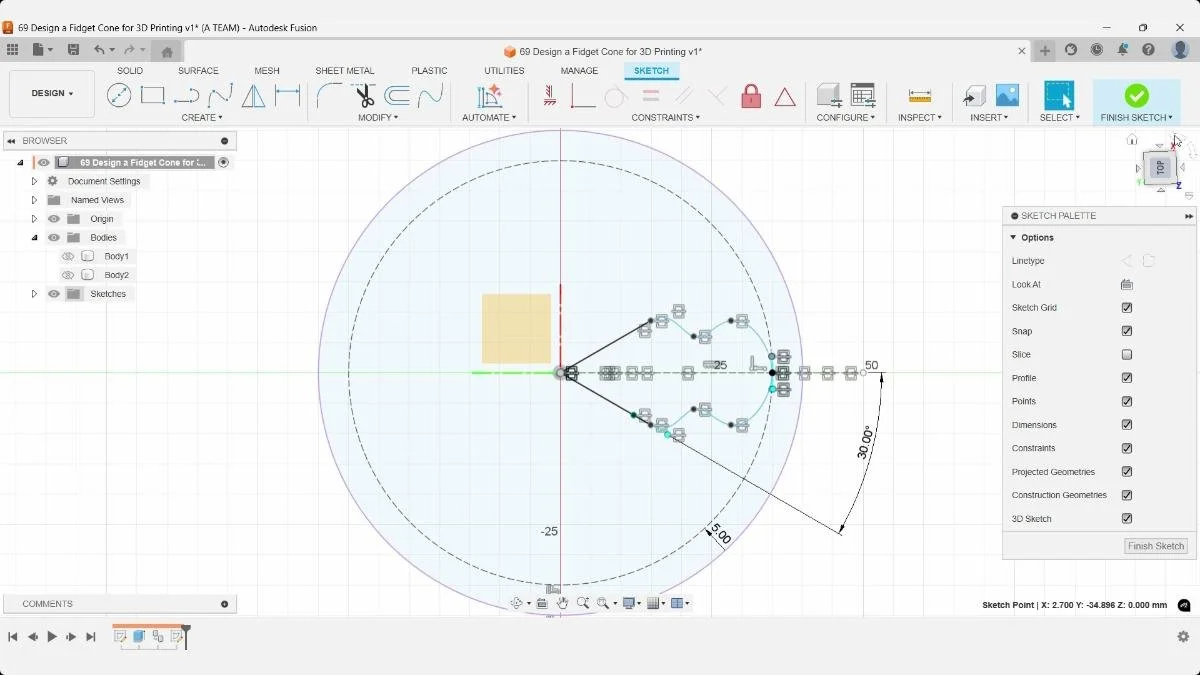Click the Save icon

click(73, 50)
